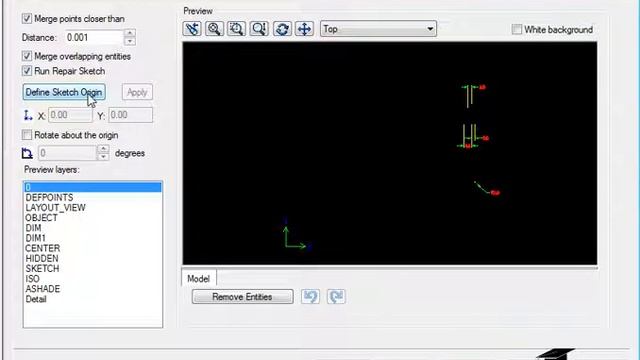The width and height of the screenshot is (640, 360).
Task: Enable Rotate about the origin
Action: 27,135
